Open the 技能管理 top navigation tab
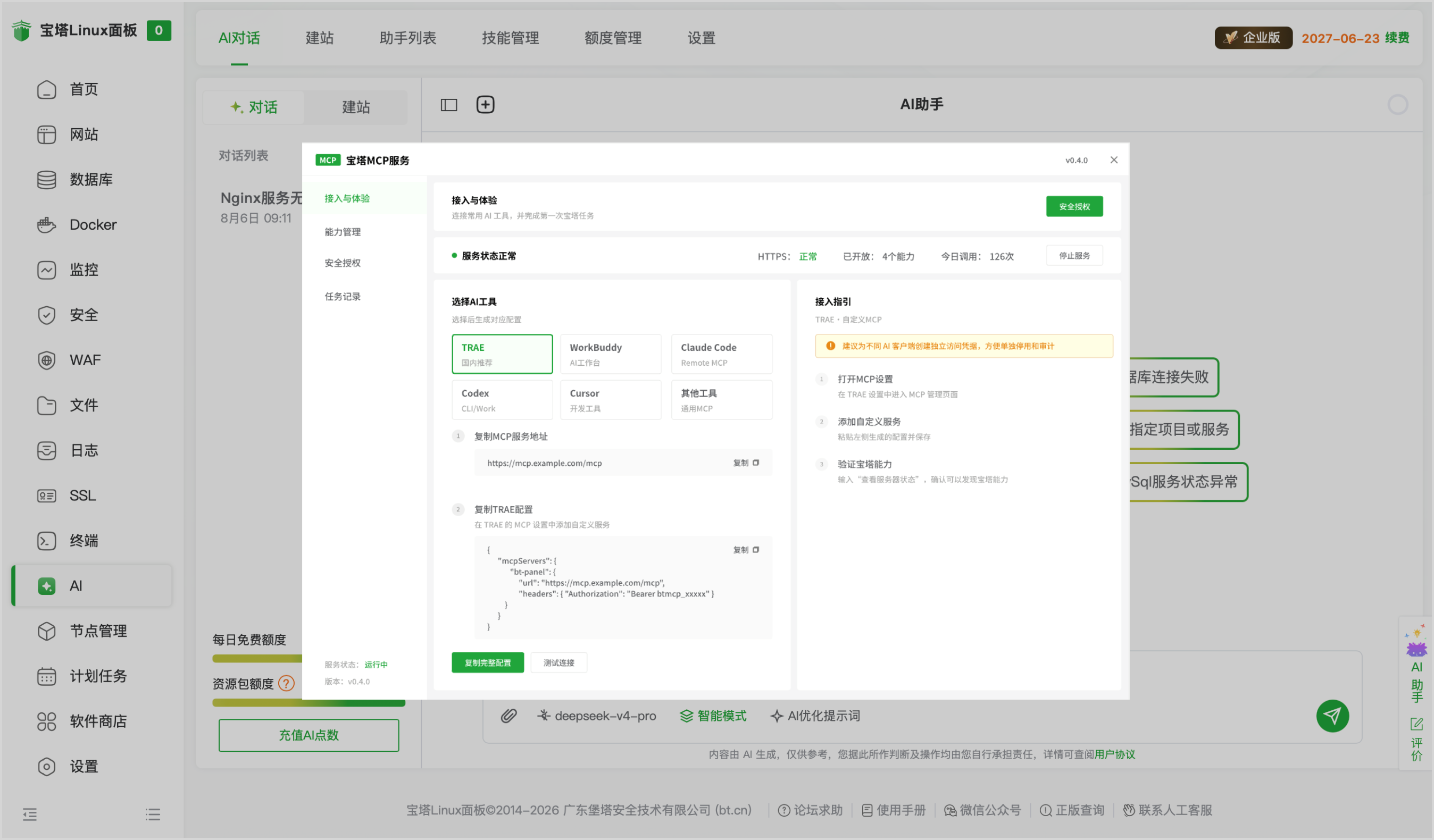Image resolution: width=1434 pixels, height=840 pixels. point(511,38)
